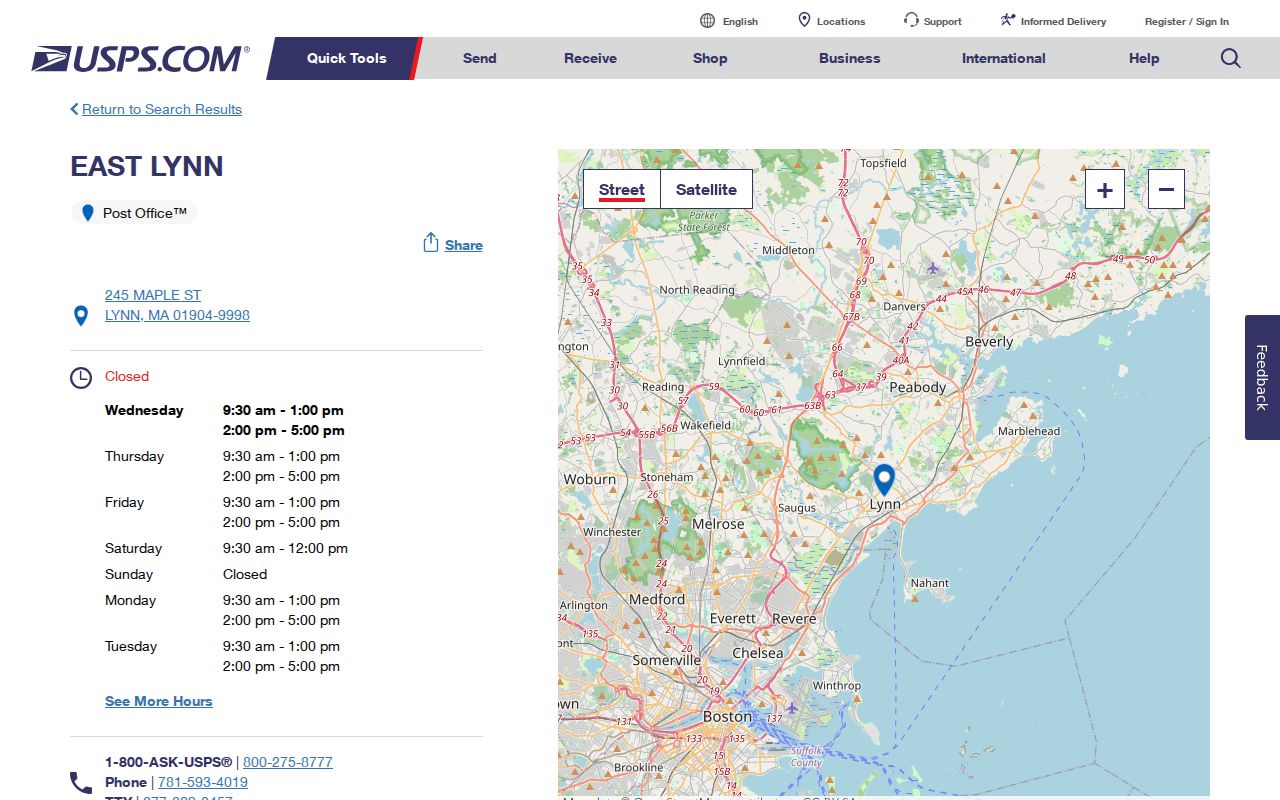Open the International menu
This screenshot has height=800, width=1280.
click(x=1004, y=58)
